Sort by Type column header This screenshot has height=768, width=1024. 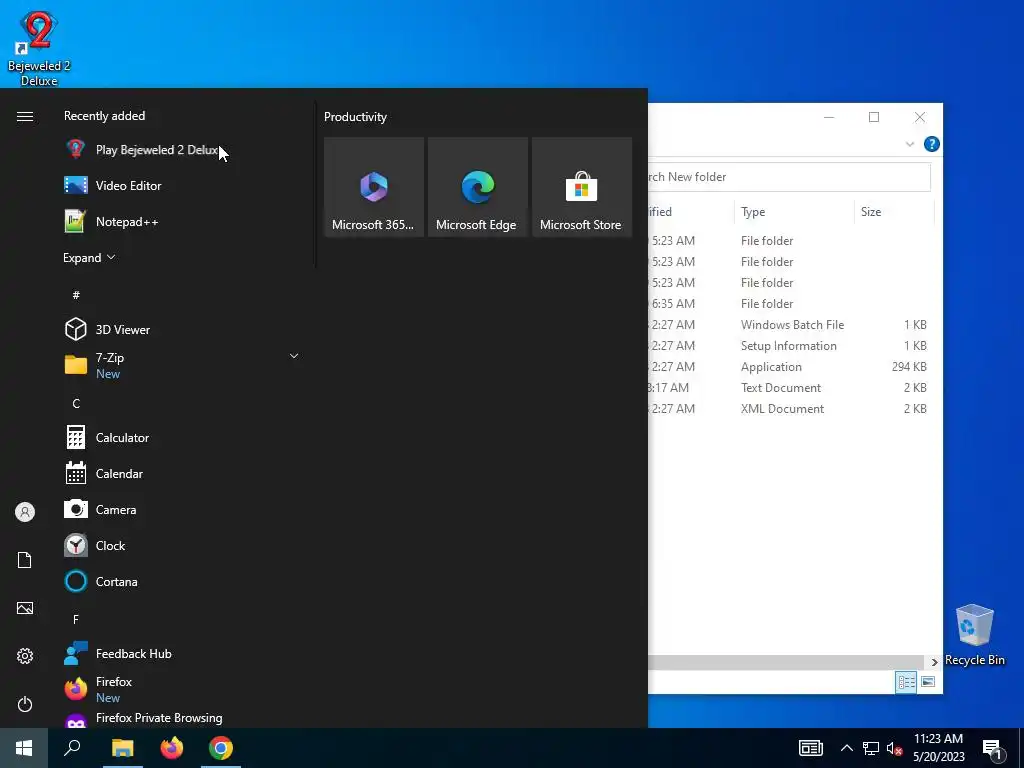793,212
